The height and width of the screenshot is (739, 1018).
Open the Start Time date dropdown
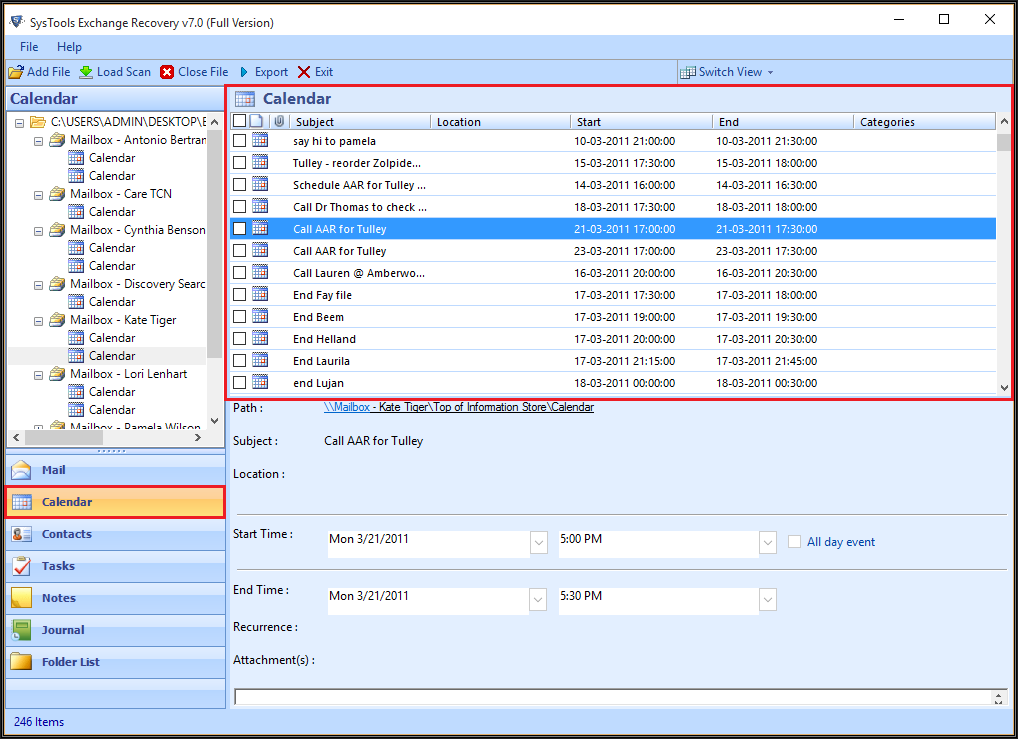coord(539,542)
